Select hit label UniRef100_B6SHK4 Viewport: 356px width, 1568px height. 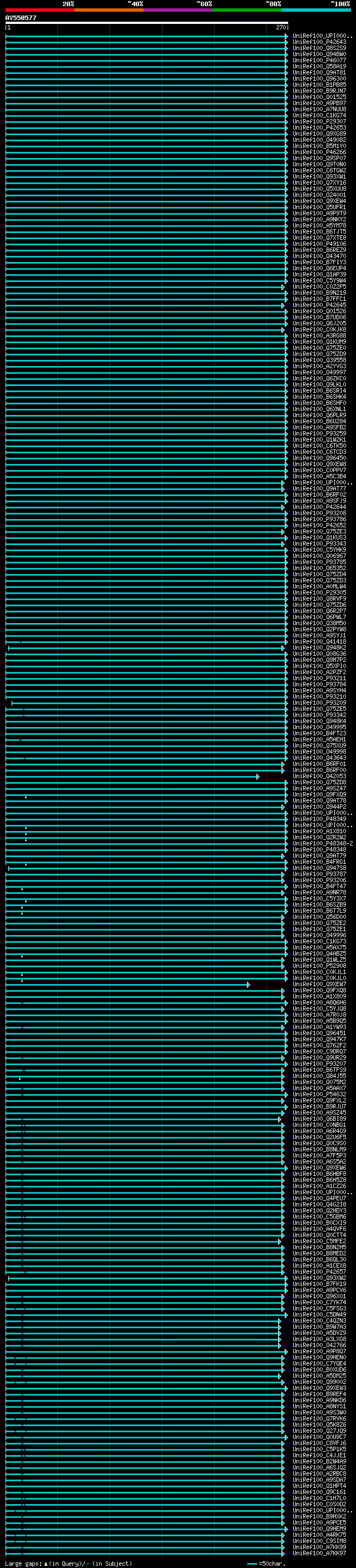(319, 396)
